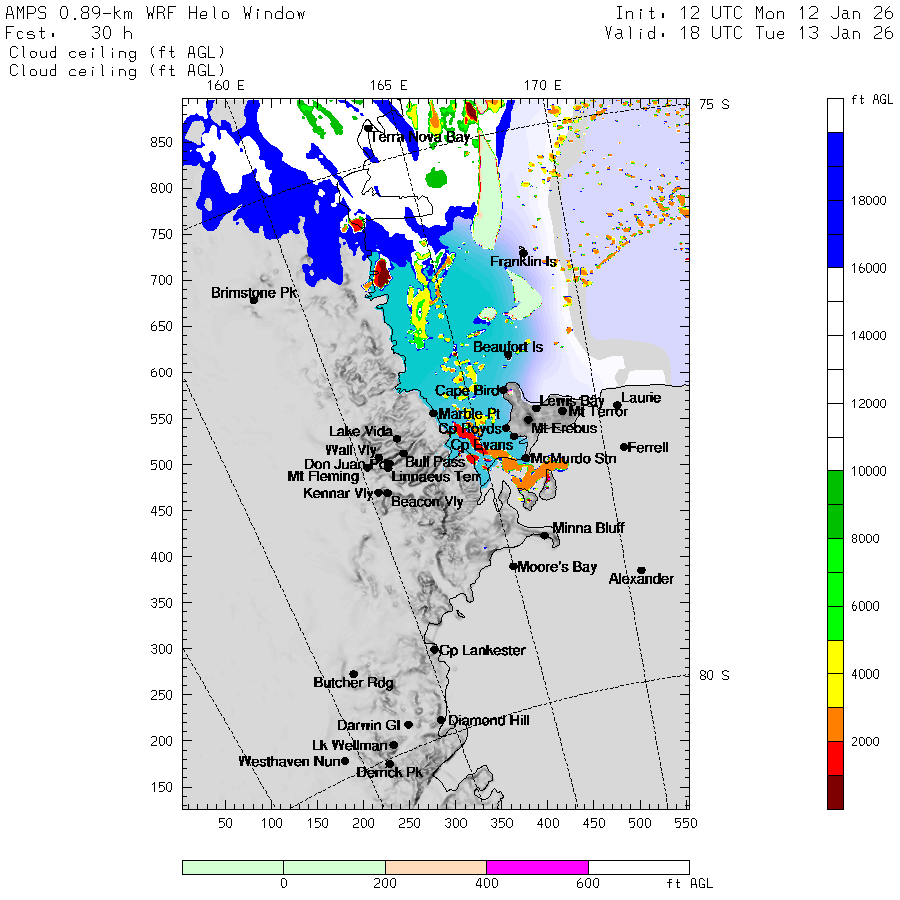900x900 pixels.
Task: Click the Cp Evans label
Action: [482, 445]
